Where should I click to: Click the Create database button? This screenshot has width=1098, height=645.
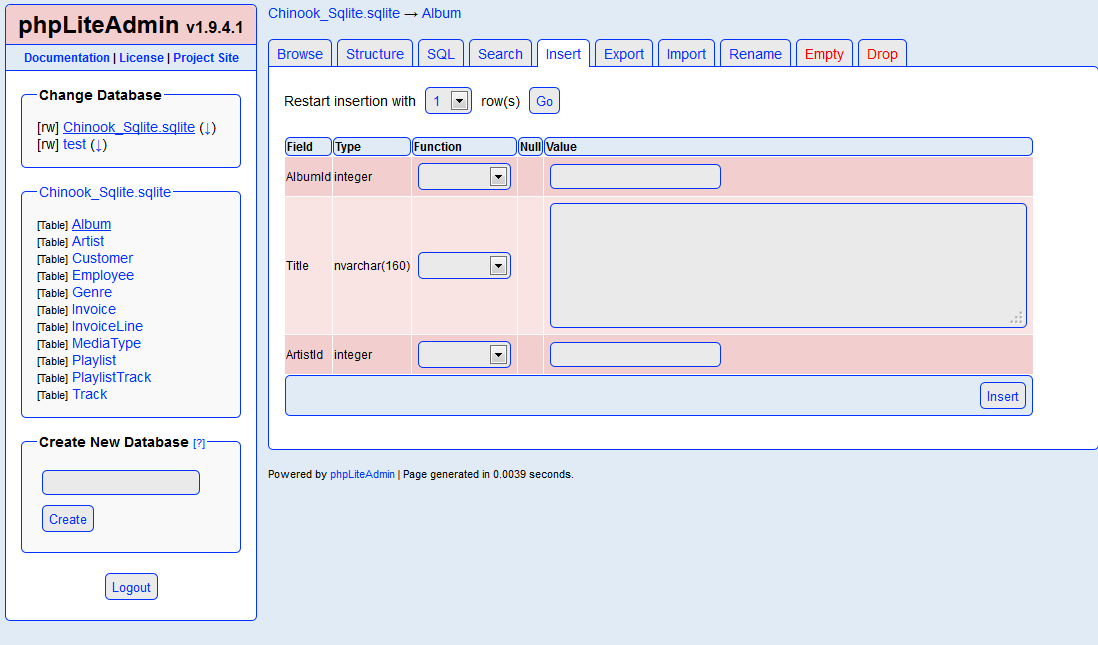(68, 519)
